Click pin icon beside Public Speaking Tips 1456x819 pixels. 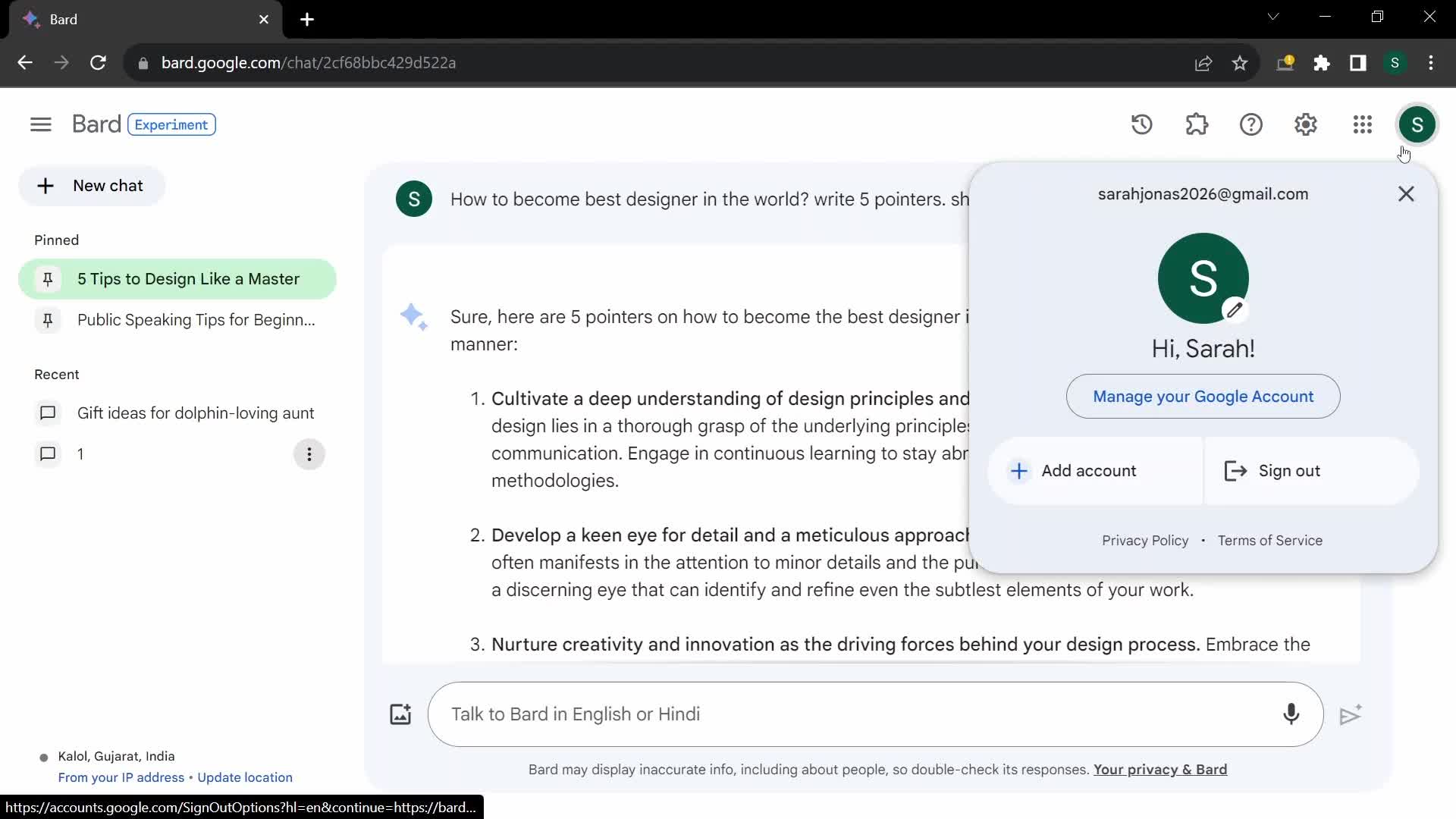point(48,320)
